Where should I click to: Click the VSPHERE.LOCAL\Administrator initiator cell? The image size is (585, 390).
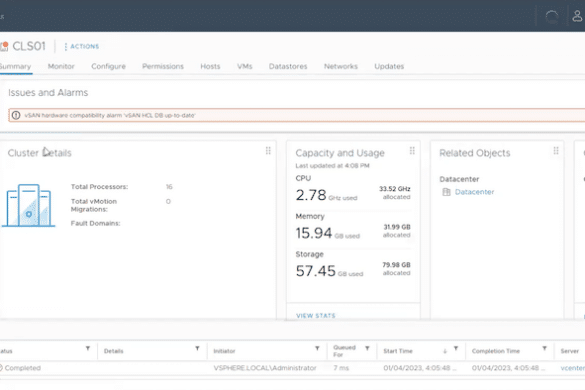[x=265, y=368]
